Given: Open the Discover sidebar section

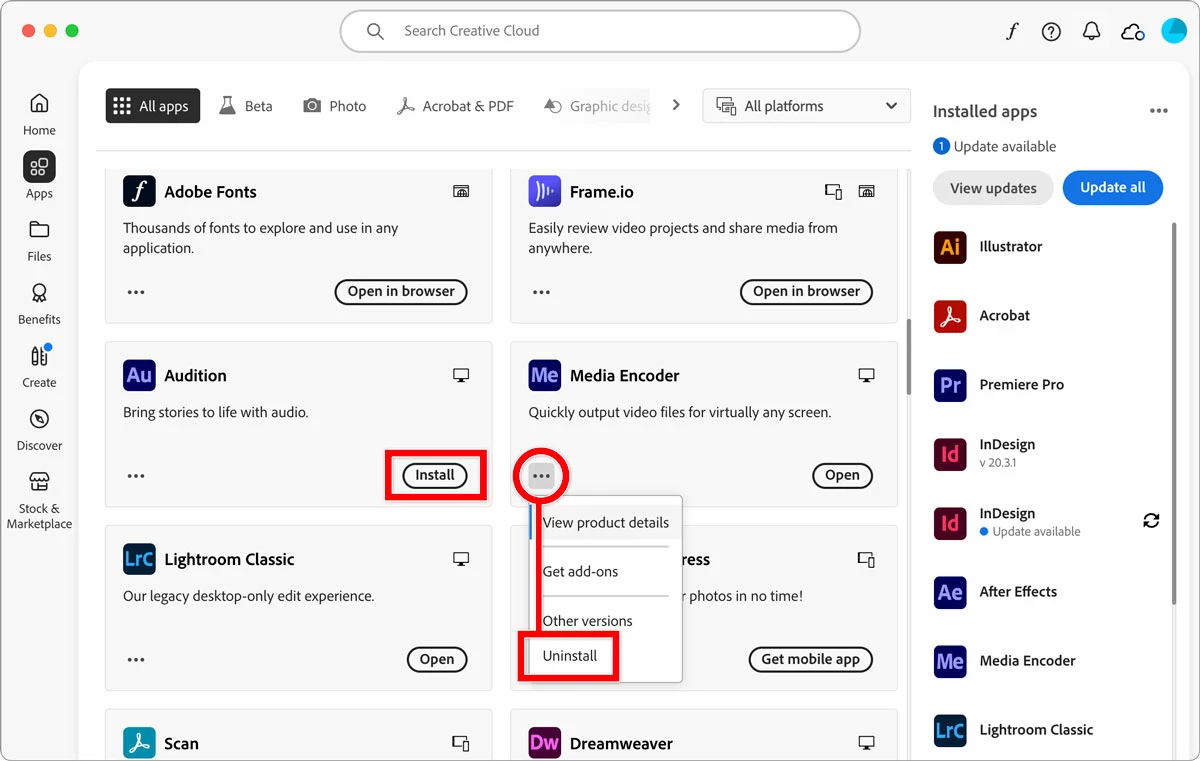Looking at the screenshot, I should (39, 430).
